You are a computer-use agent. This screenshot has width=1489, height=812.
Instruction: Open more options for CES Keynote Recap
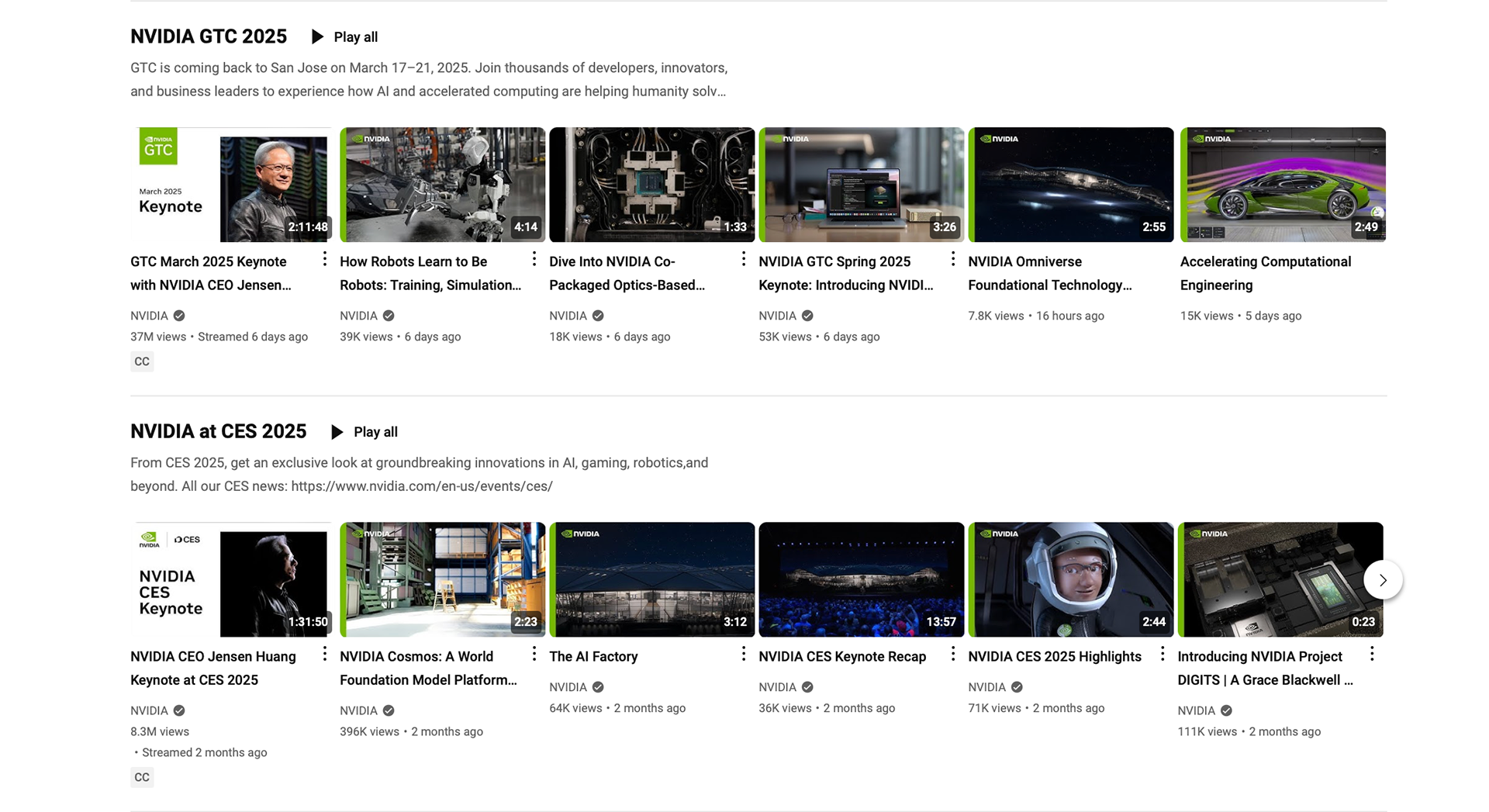click(x=953, y=653)
